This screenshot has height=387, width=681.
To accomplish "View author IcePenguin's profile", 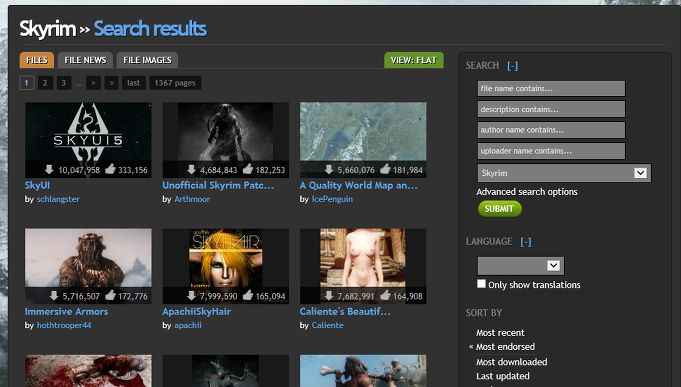I will pyautogui.click(x=332, y=199).
